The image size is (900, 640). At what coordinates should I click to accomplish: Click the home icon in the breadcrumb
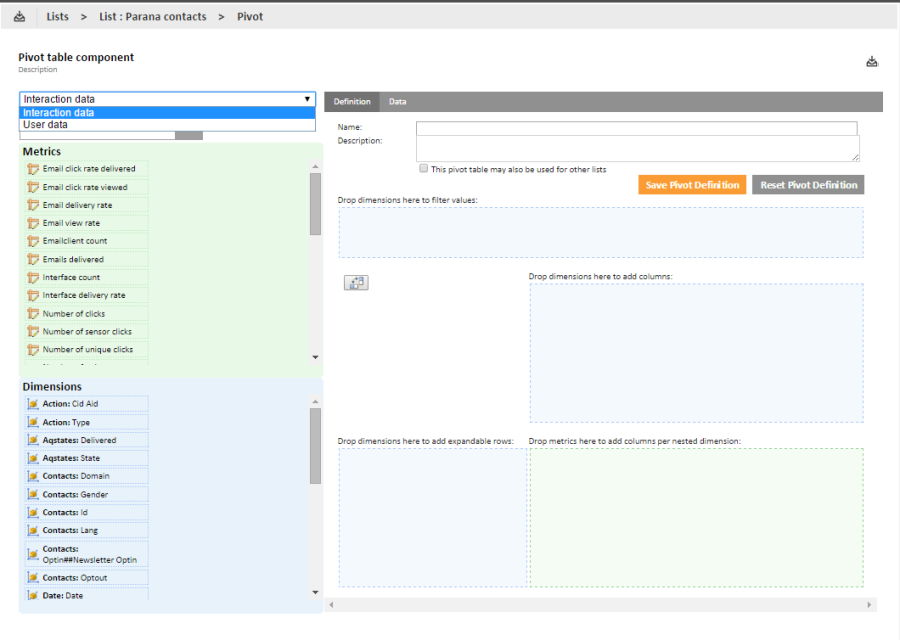(19, 16)
